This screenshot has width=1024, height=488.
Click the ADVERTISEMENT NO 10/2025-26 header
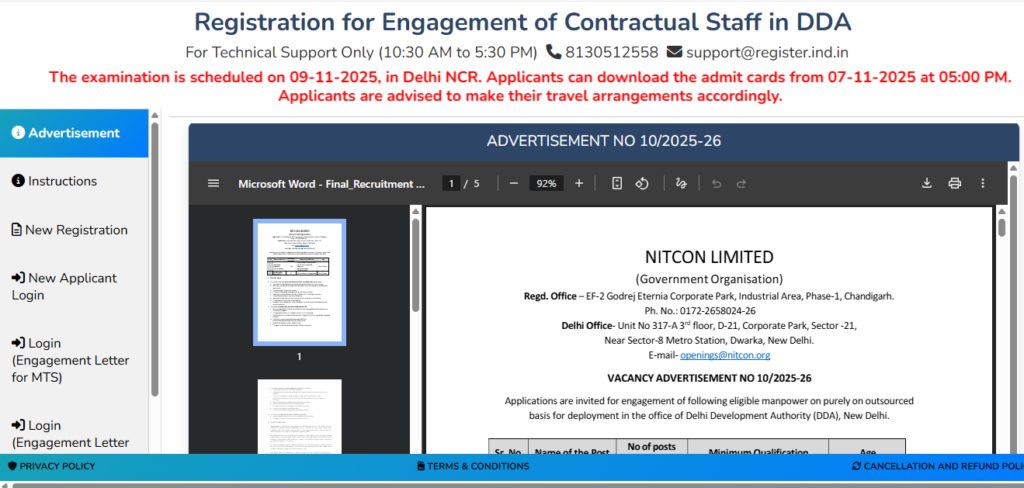click(x=603, y=141)
